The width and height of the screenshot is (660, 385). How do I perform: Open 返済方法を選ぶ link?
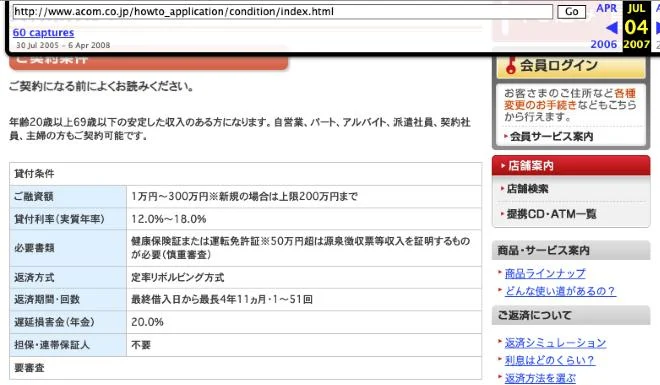point(540,378)
